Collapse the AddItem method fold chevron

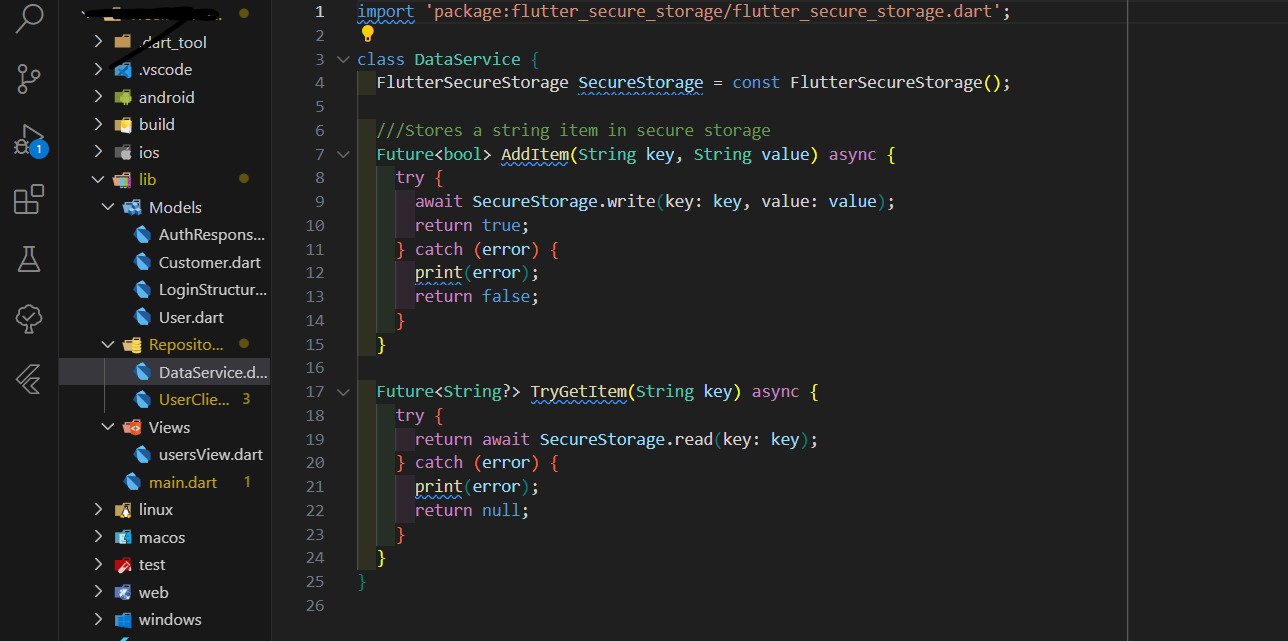343,154
